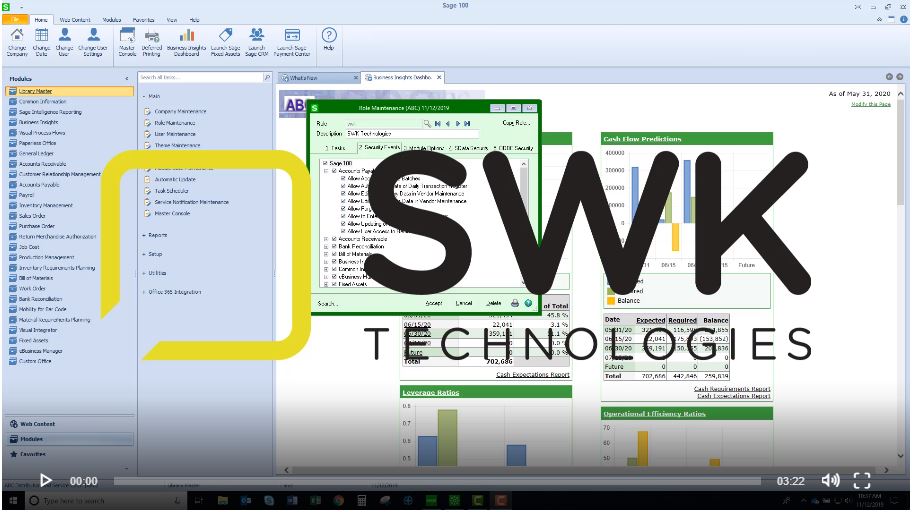Viewport: 912px width, 512px height.
Task: Open Service Notification Maintenance task
Action: coord(192,202)
